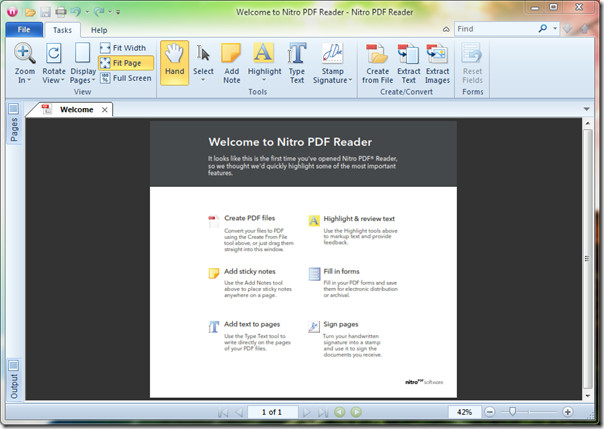Screen dimensions: 604x429
Task: Open the Output side panel
Action: (x=14, y=381)
